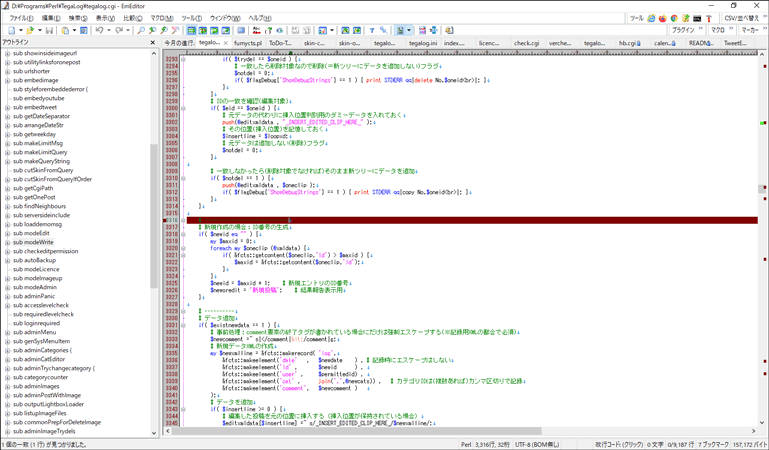Close the active tegalo tab with its X

point(226,43)
